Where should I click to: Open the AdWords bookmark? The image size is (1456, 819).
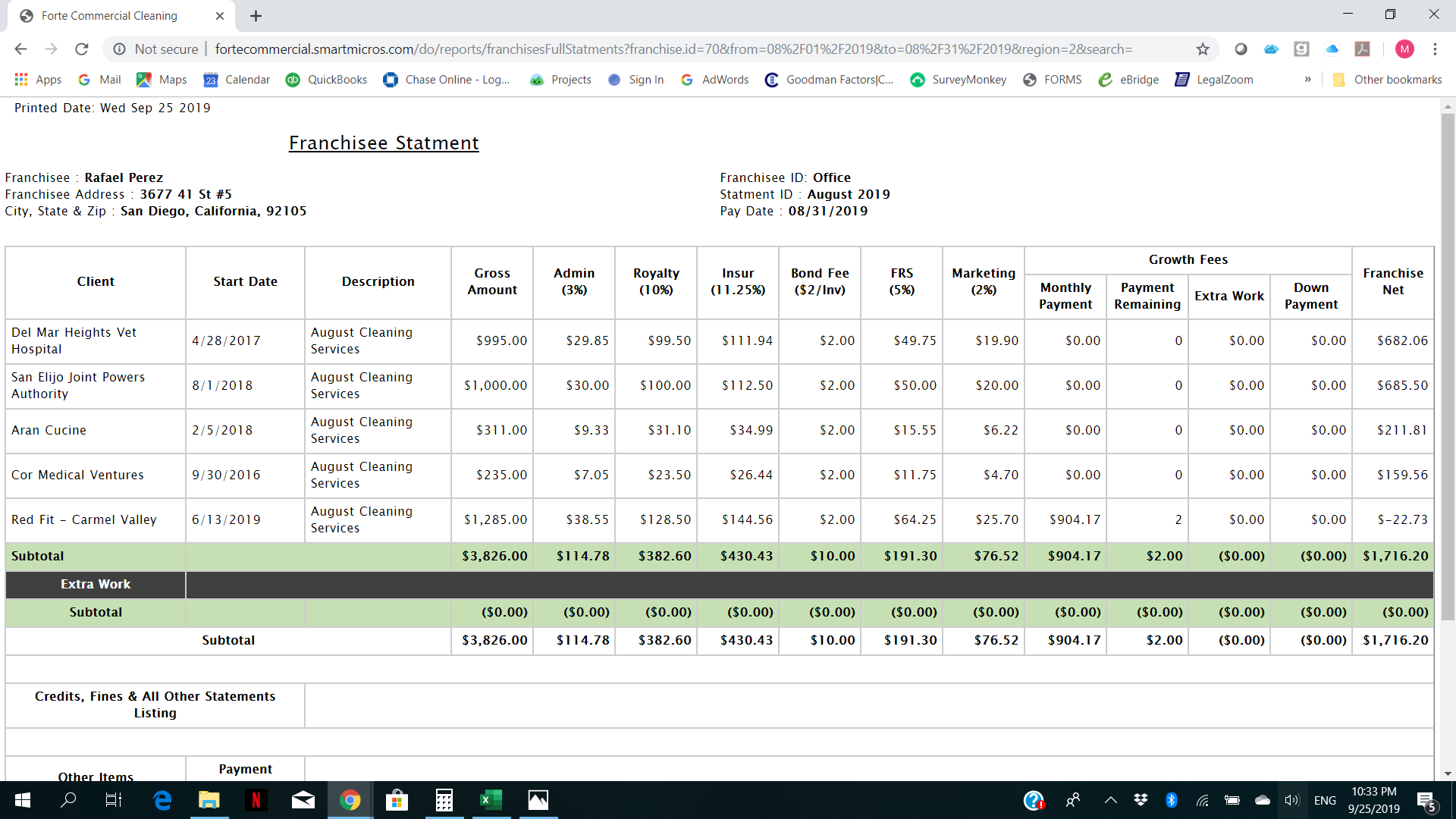tap(715, 80)
